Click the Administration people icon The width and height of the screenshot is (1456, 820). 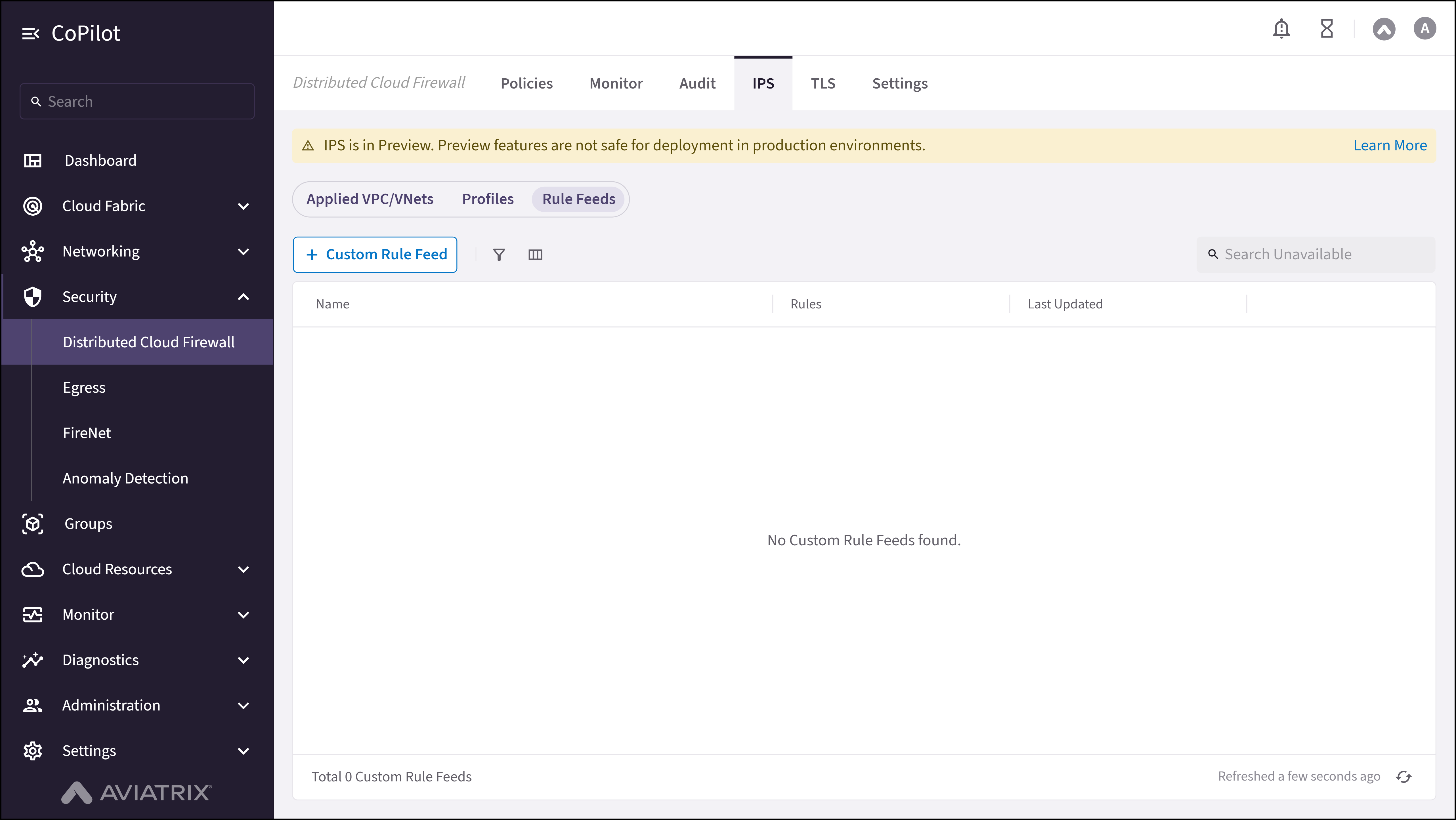[x=33, y=705]
